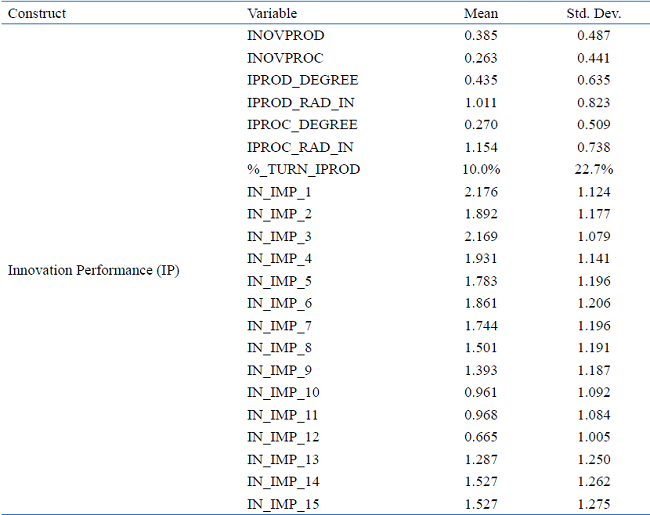Click the Variable column header

tap(272, 13)
